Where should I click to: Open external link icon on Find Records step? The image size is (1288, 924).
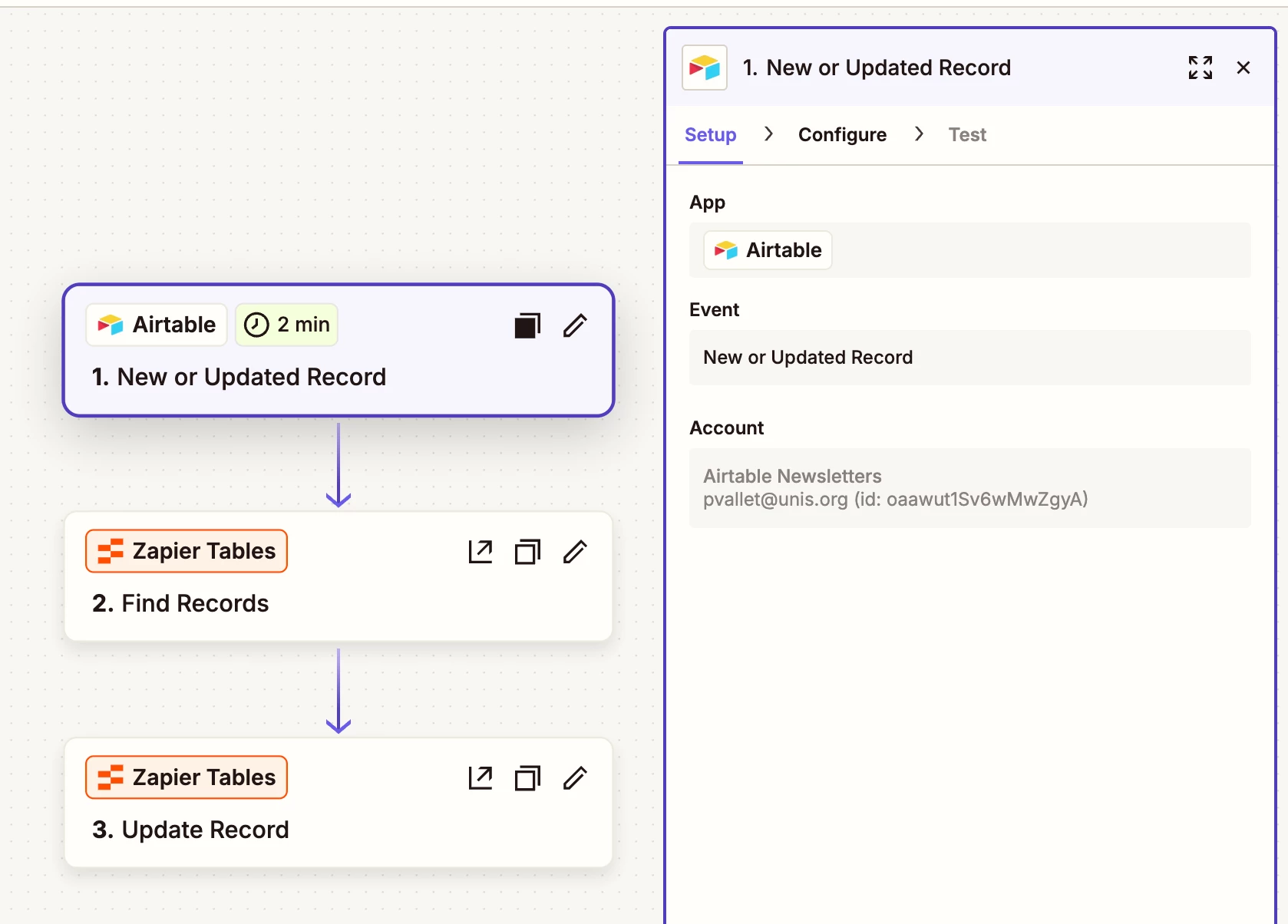pos(481,552)
